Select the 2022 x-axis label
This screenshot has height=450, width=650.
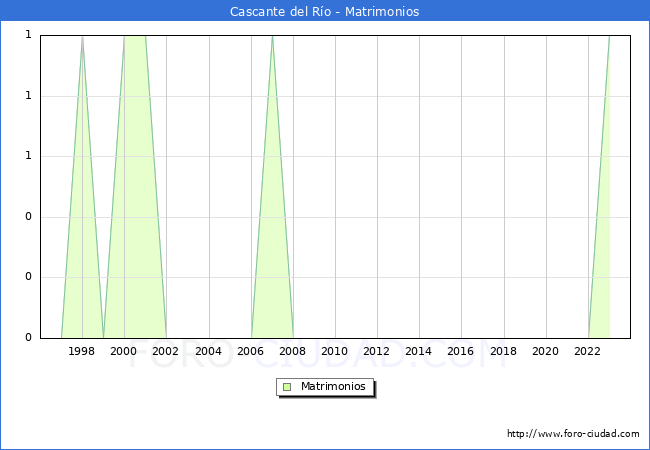pyautogui.click(x=588, y=351)
